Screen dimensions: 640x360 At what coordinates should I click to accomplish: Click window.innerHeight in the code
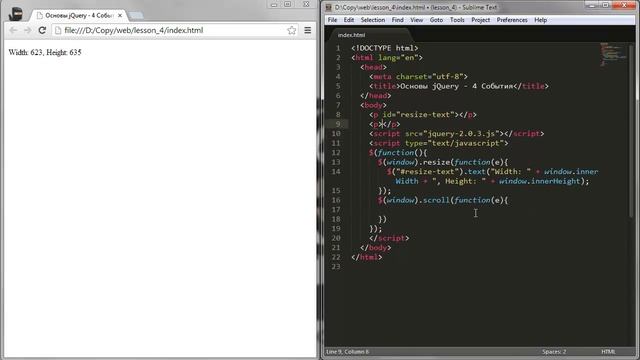click(x=539, y=181)
